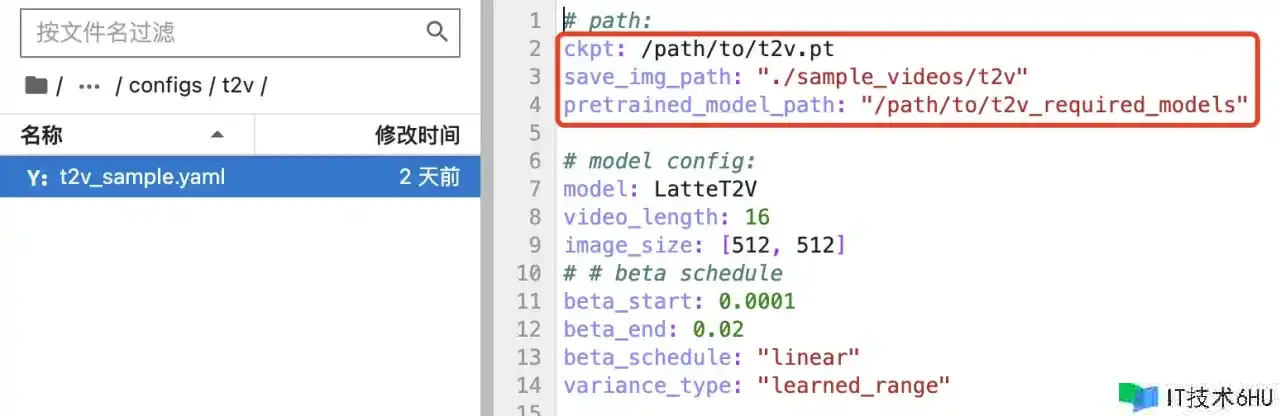Click the pretrained_model_path string value

[x=1054, y=105]
